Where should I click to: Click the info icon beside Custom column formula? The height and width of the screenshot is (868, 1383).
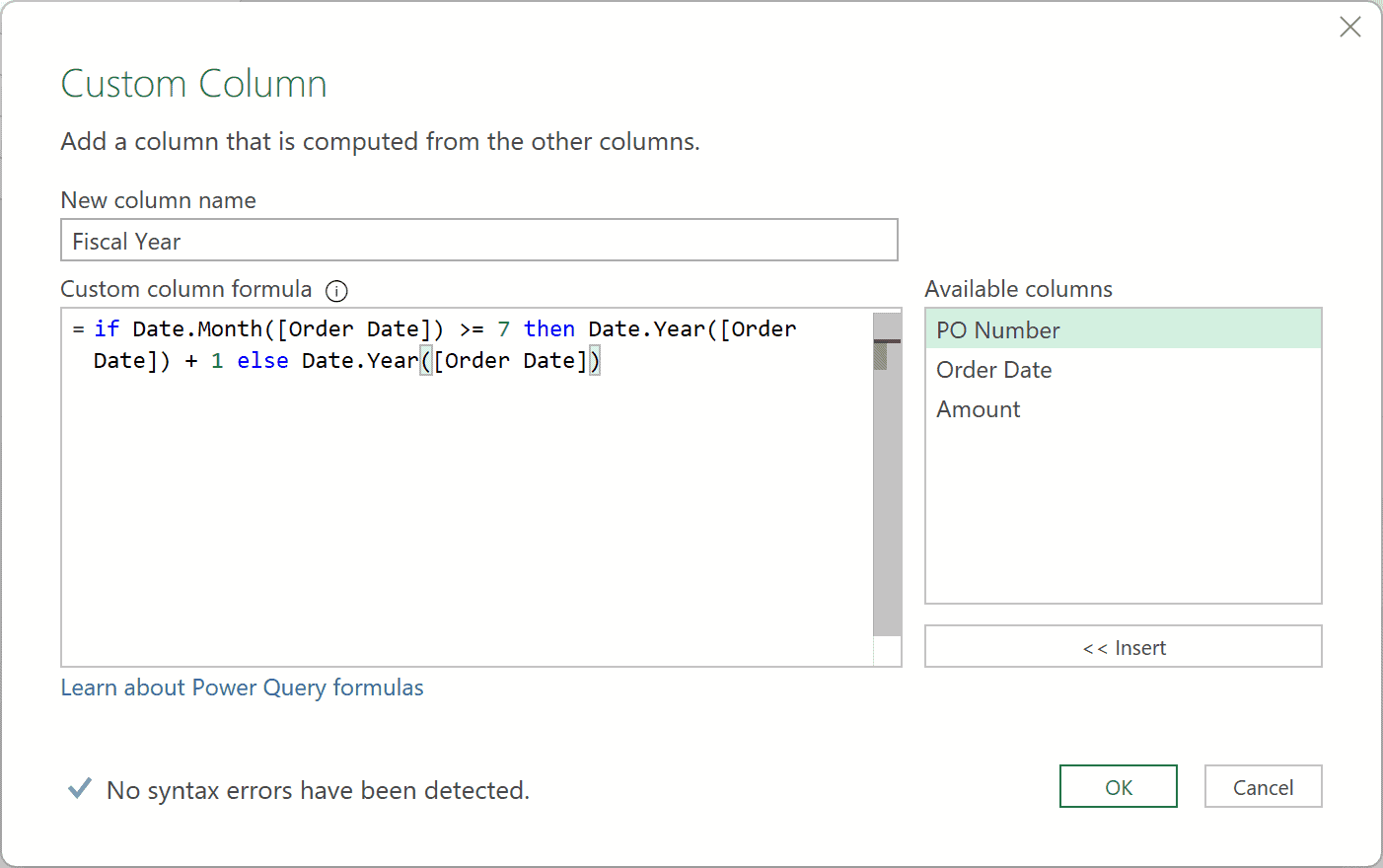click(336, 291)
